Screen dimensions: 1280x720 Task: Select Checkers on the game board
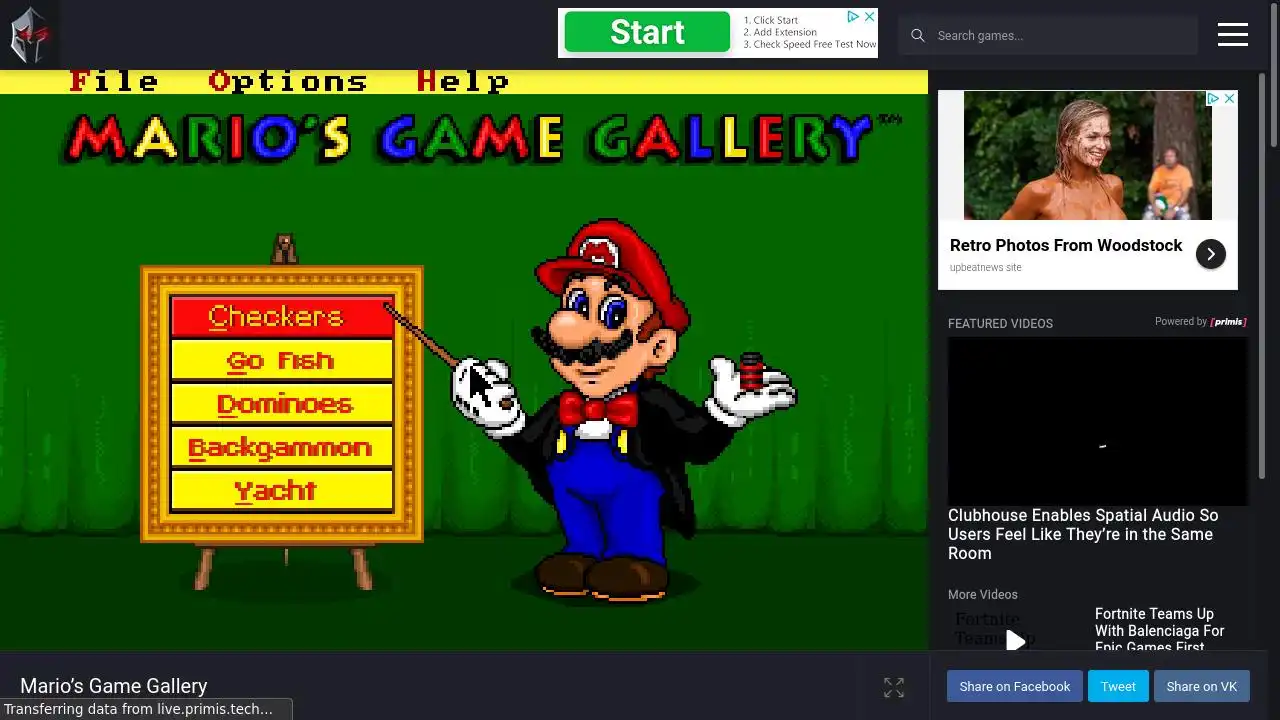coord(282,317)
